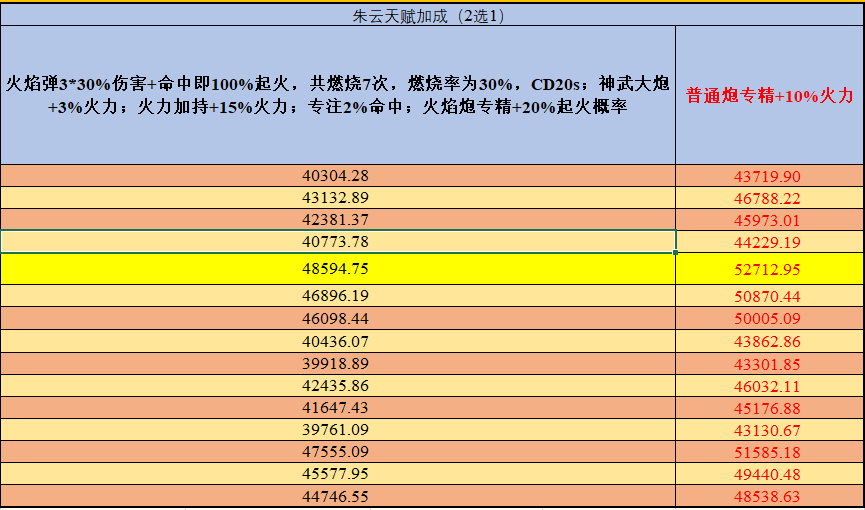This screenshot has height=510, width=865.
Task: Select cell with value 40304.28
Action: [x=338, y=176]
